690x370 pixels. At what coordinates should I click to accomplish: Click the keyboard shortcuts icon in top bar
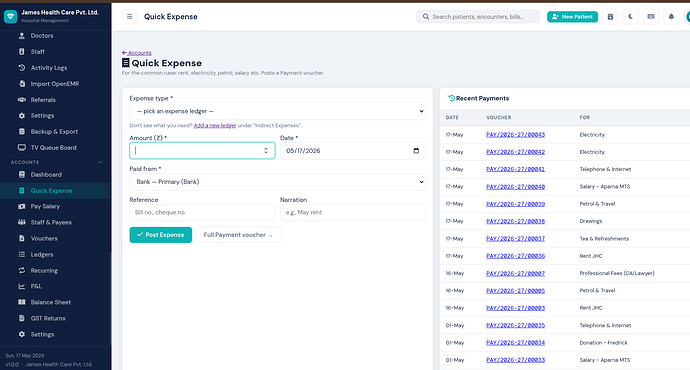[x=651, y=17]
